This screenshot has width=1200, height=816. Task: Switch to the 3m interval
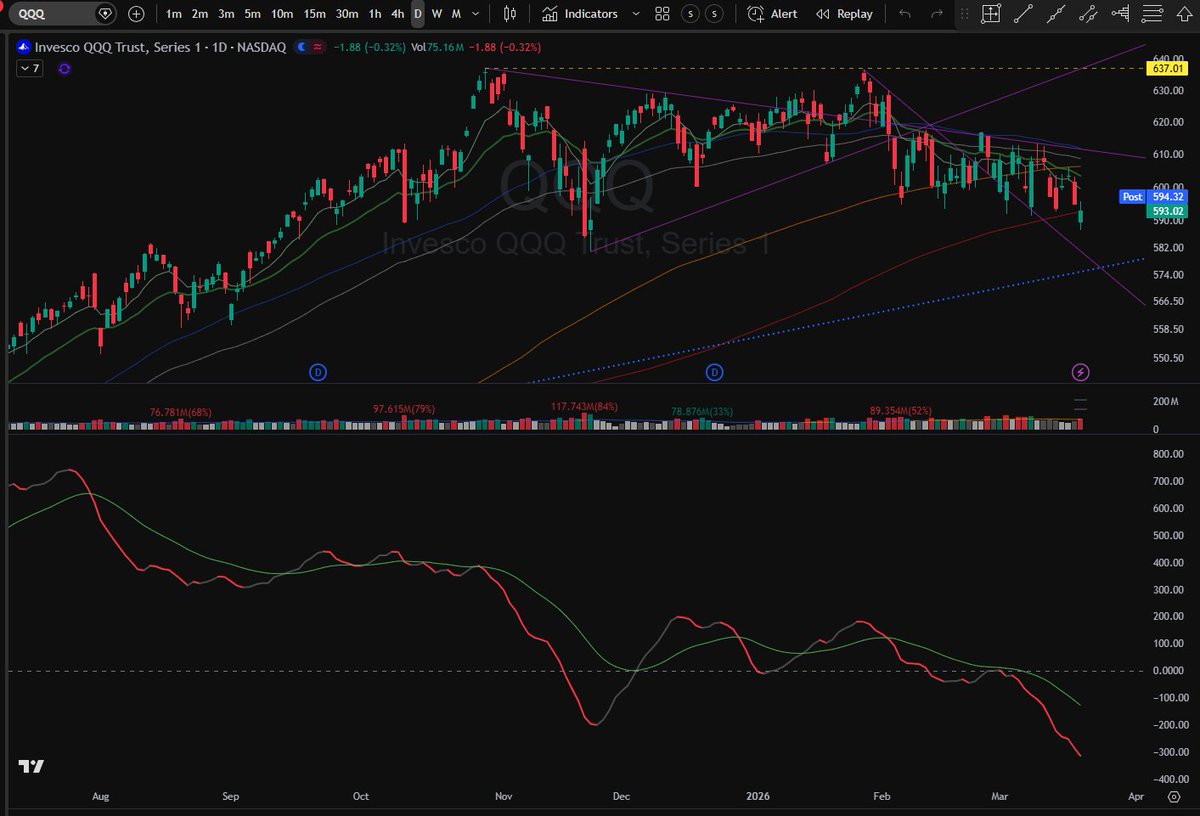point(227,14)
